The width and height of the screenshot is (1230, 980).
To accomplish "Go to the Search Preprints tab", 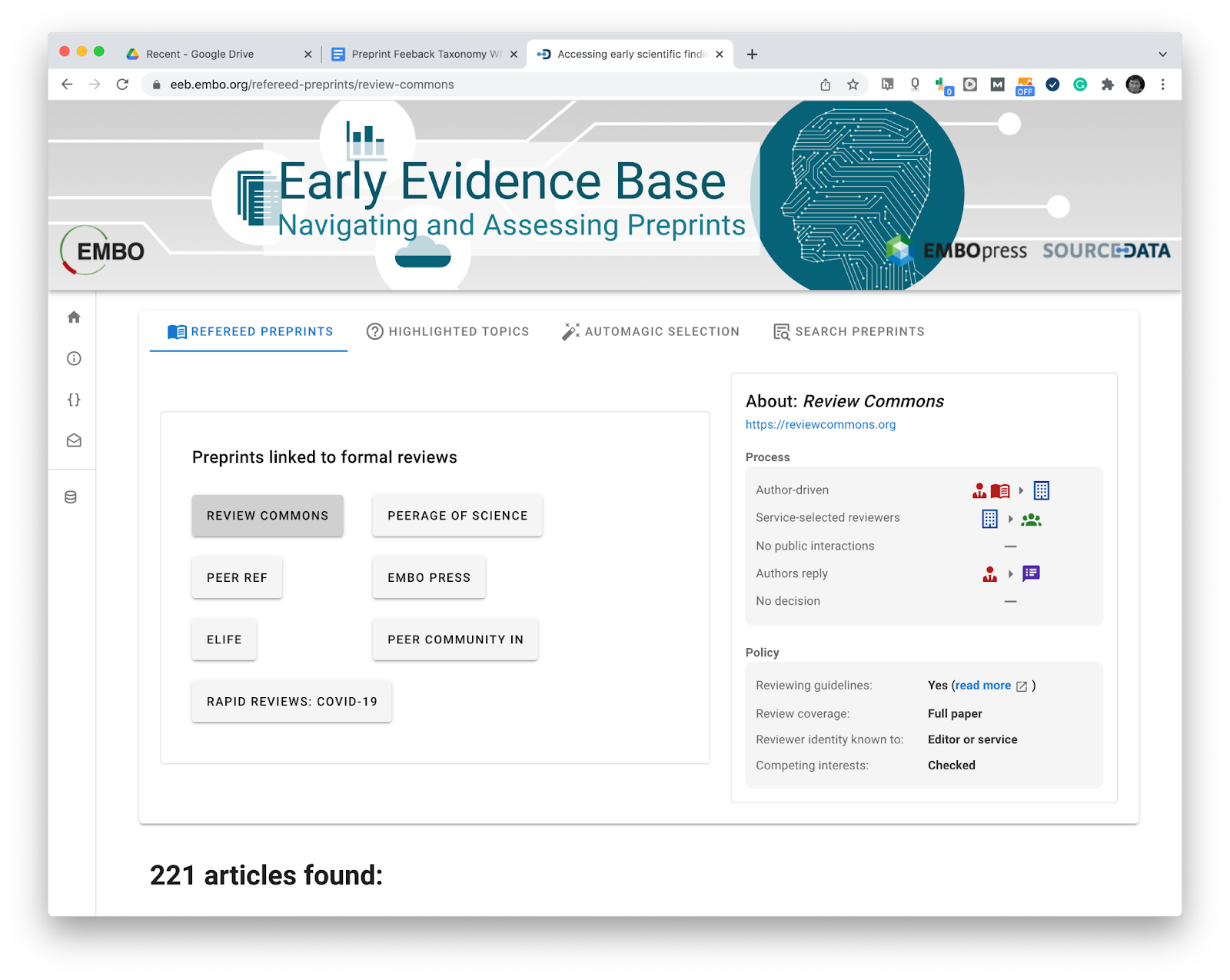I will pyautogui.click(x=848, y=331).
